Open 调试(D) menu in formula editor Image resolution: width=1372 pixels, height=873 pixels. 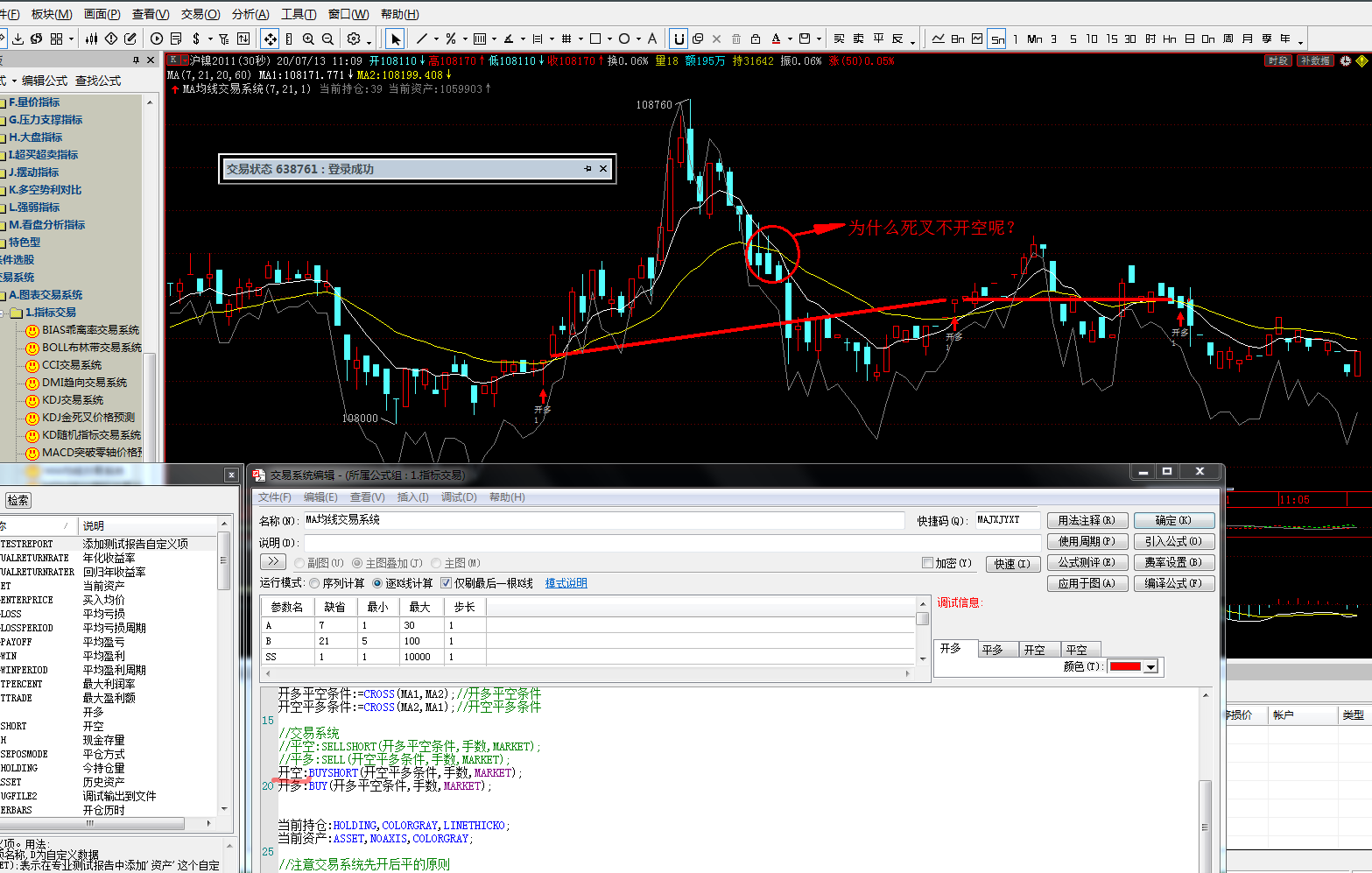(459, 497)
